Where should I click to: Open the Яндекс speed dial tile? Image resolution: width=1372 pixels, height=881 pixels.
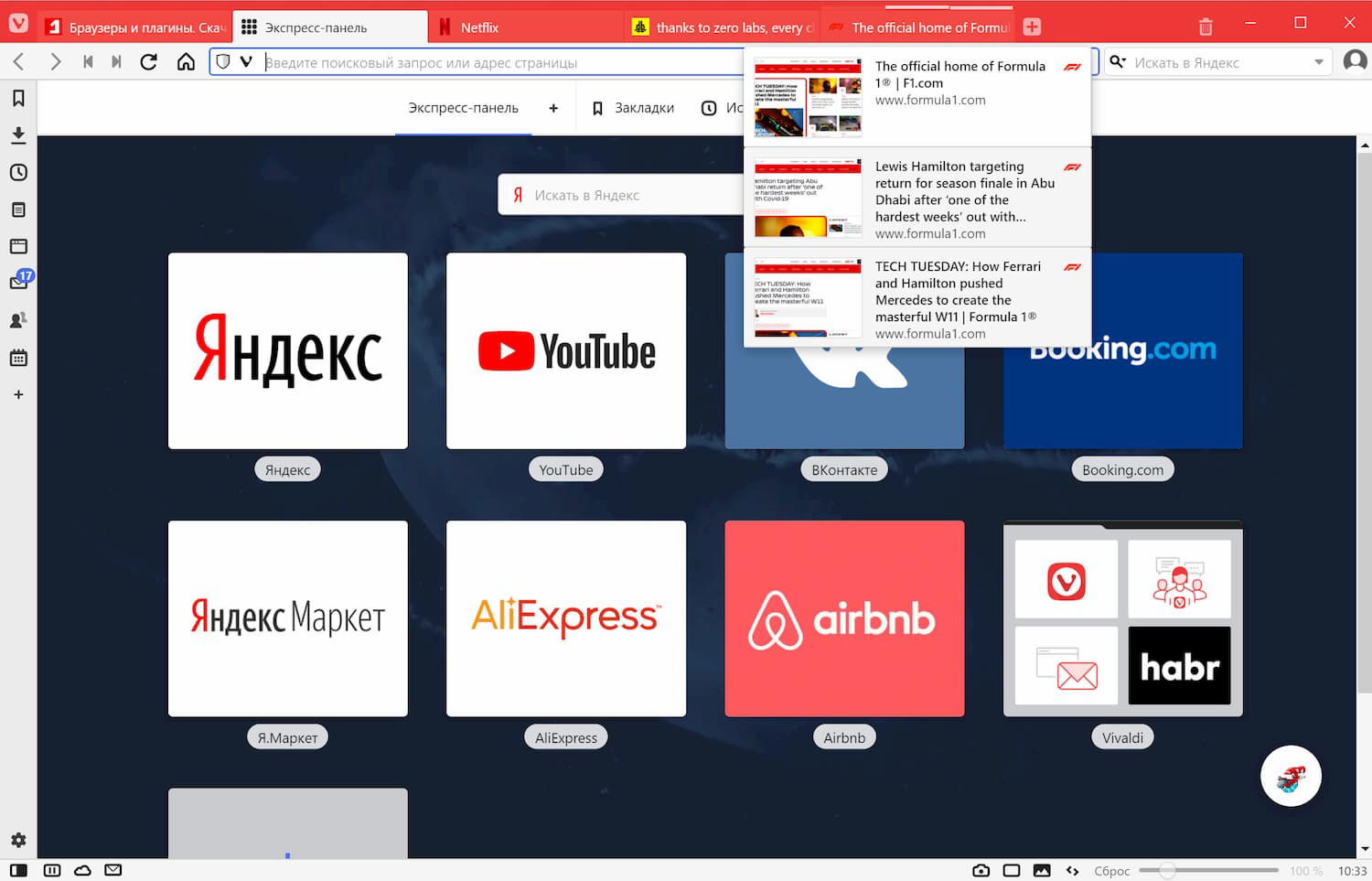(x=288, y=351)
